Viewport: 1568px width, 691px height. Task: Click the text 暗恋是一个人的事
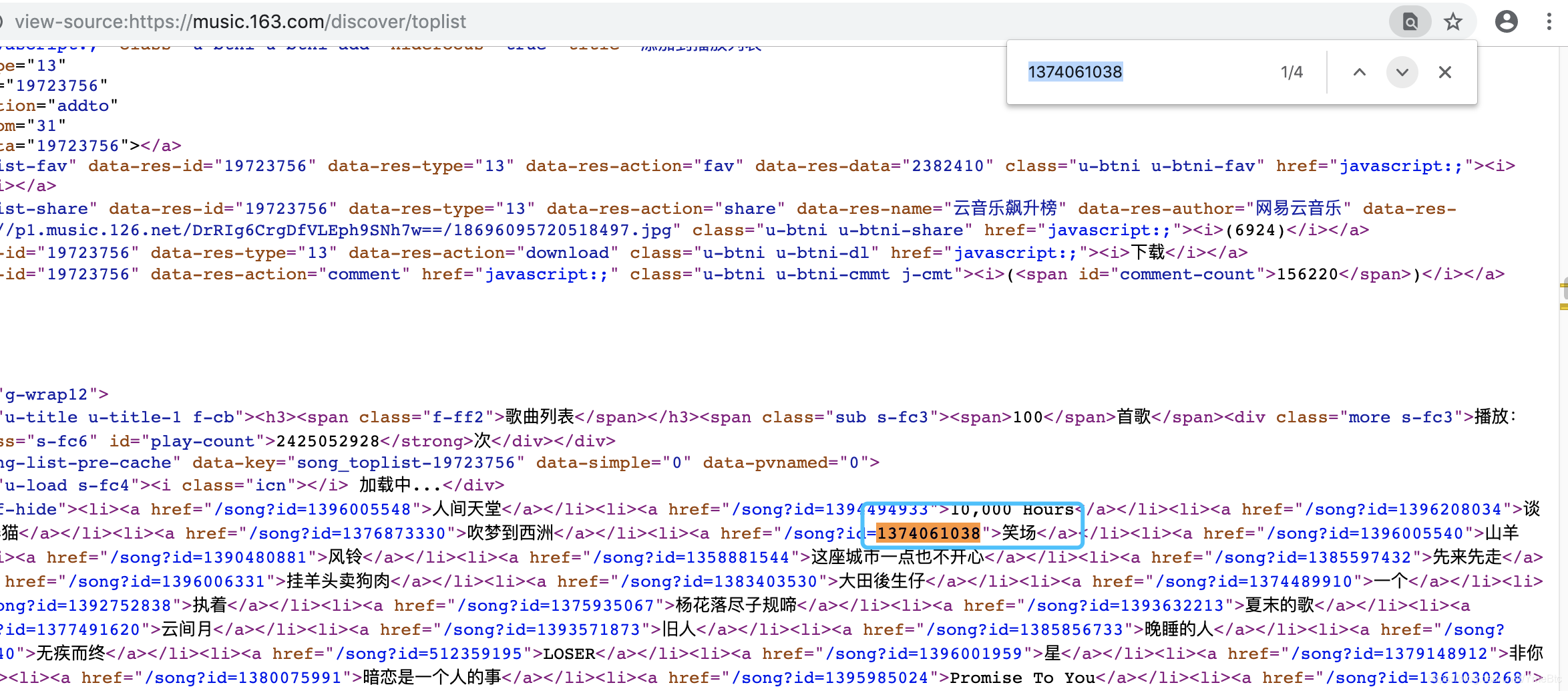tap(432, 678)
